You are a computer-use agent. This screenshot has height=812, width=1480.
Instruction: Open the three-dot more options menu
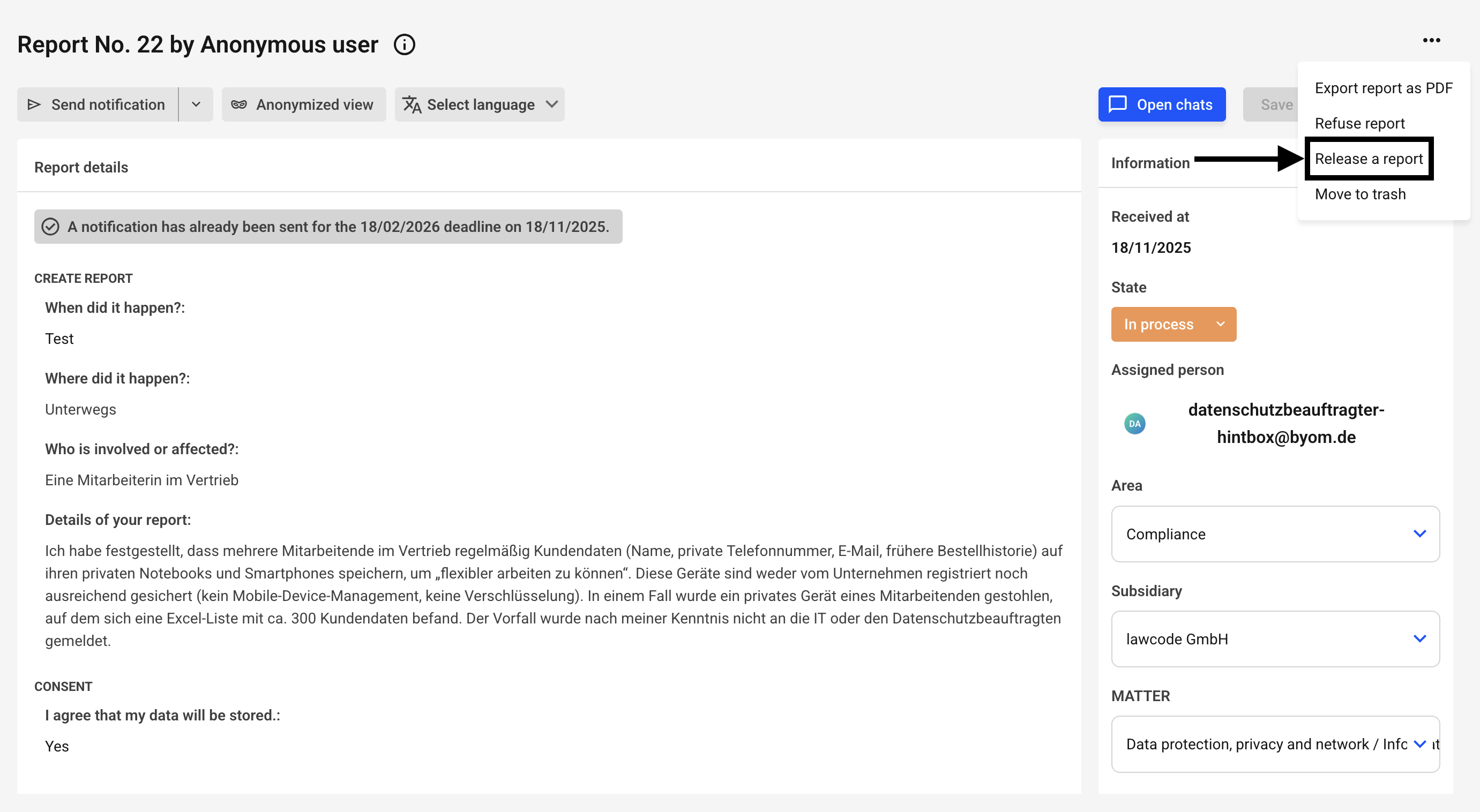click(1431, 40)
